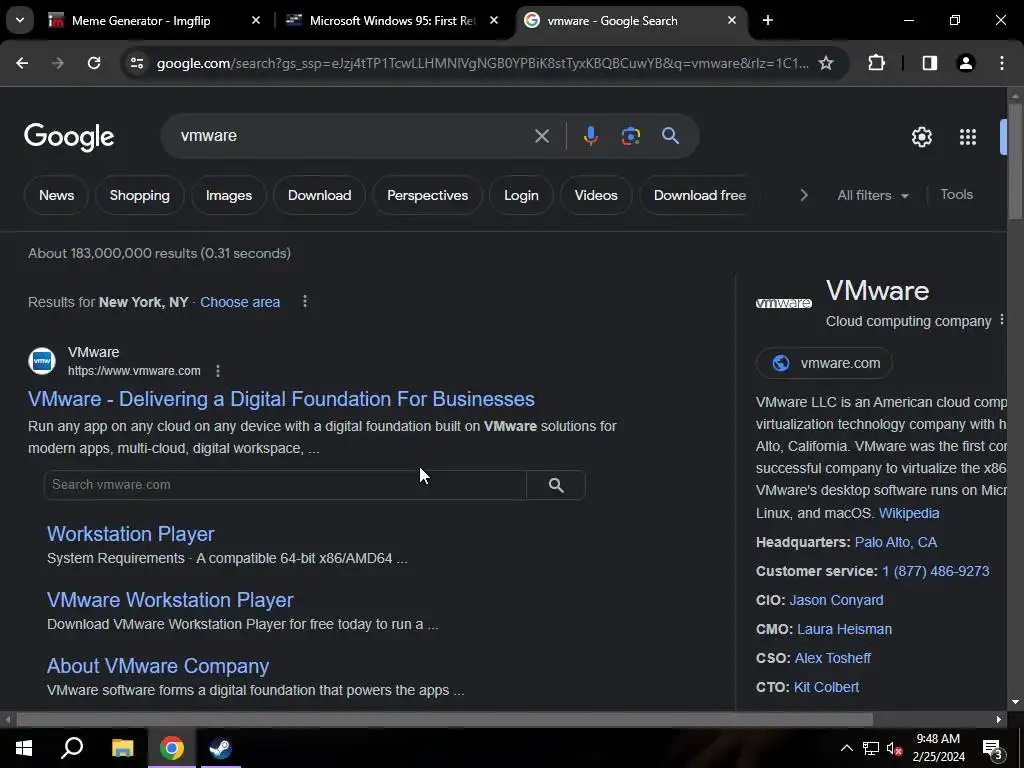The image size is (1024, 768).
Task: Click customer service phone number link
Action: [935, 571]
